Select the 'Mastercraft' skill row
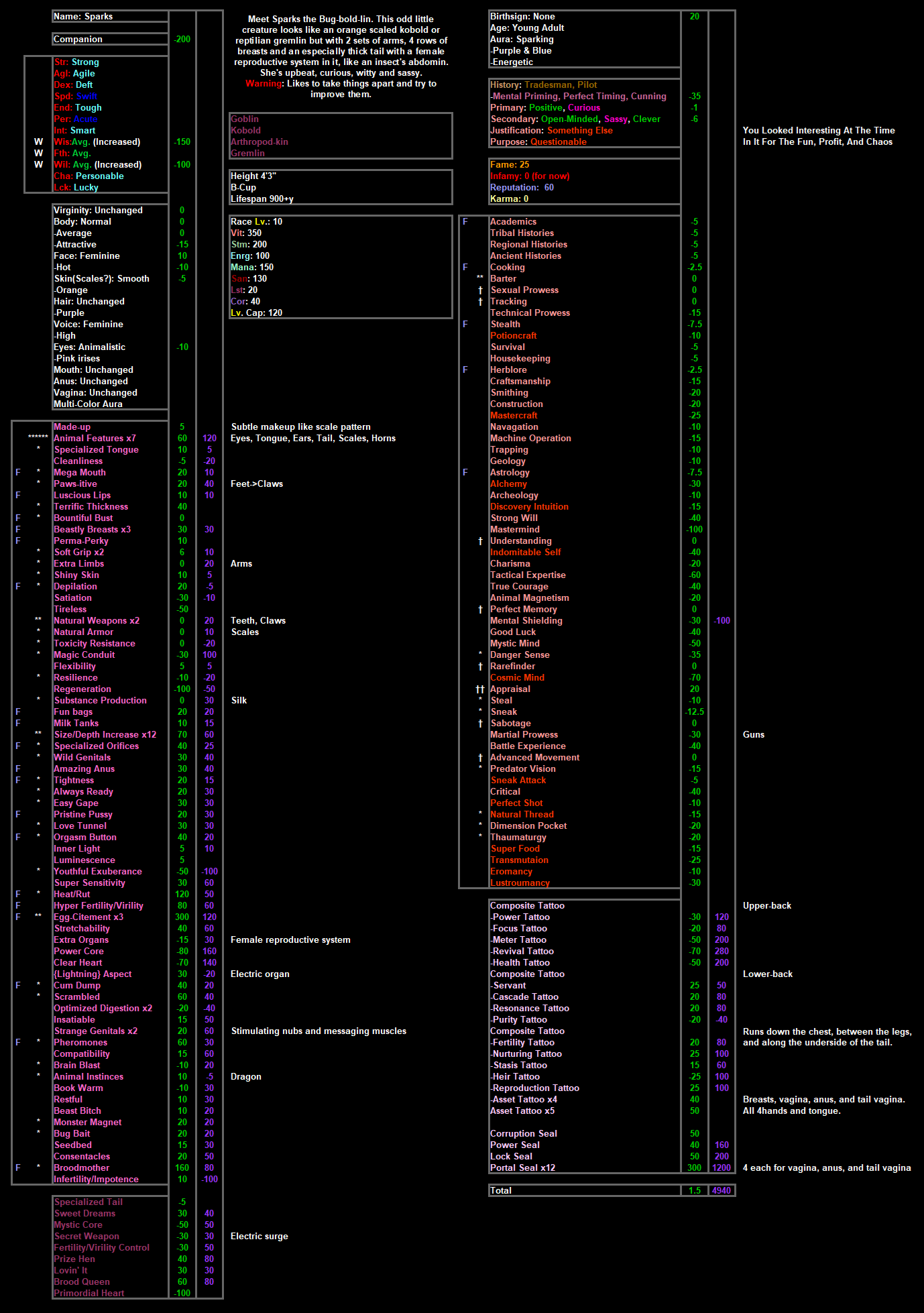The height and width of the screenshot is (1313, 924). tap(514, 415)
